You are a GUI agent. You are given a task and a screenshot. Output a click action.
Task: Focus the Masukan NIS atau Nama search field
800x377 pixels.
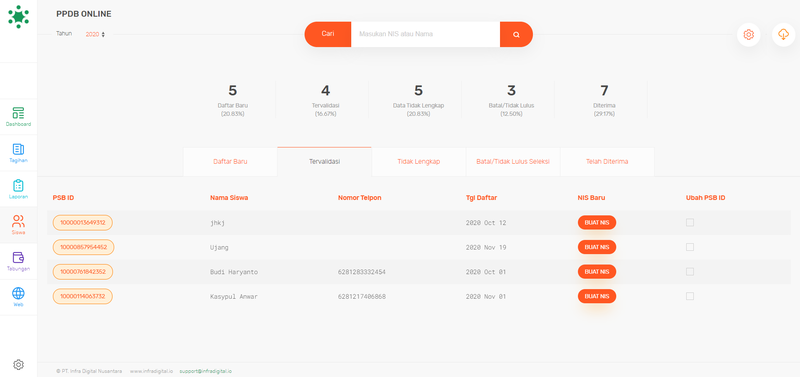(x=425, y=34)
